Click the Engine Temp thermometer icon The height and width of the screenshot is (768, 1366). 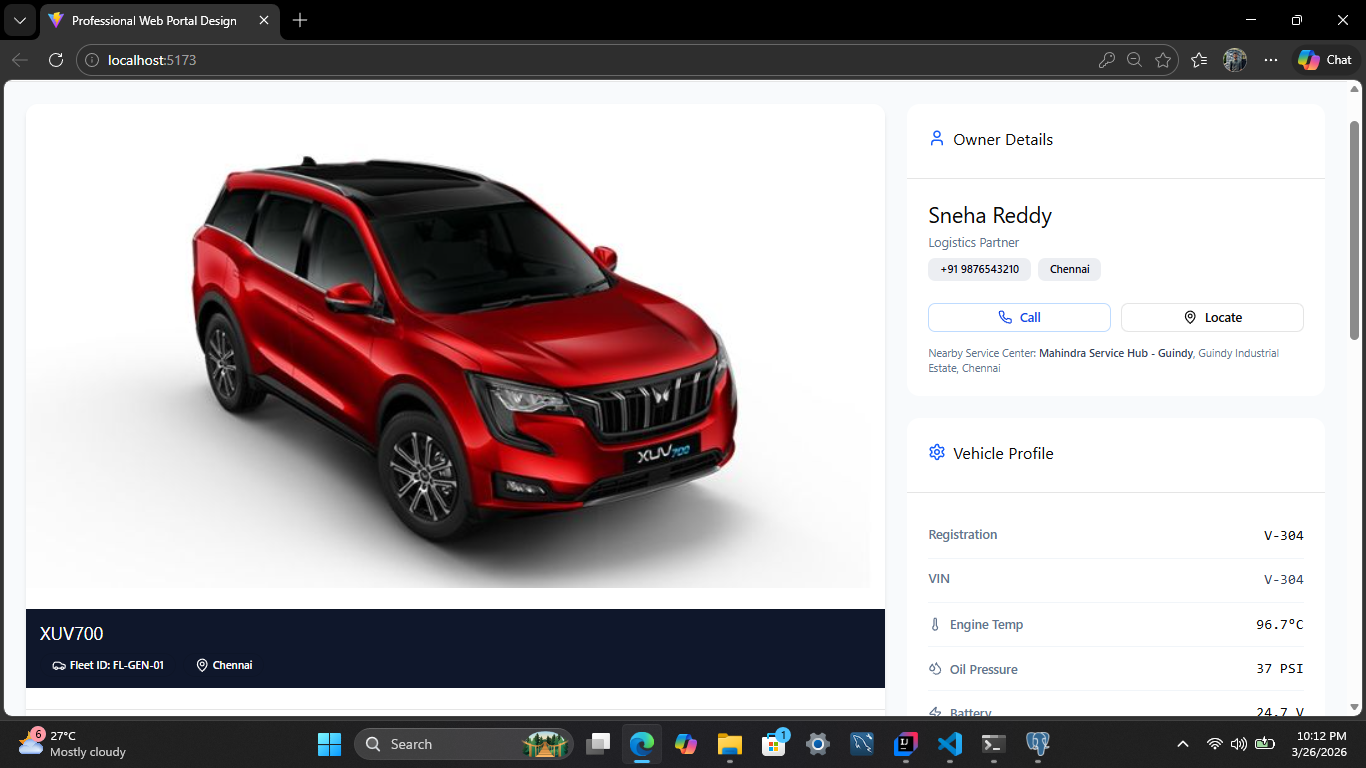(935, 625)
